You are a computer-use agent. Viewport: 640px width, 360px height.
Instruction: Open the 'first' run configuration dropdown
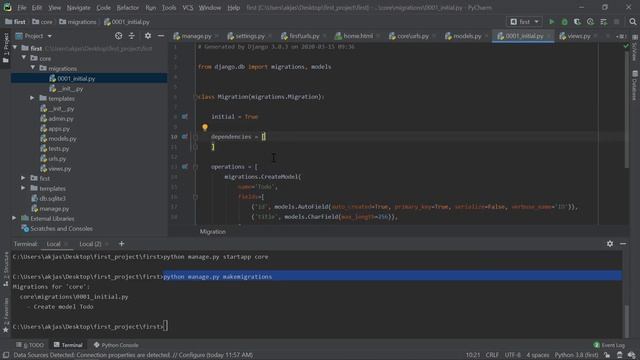point(524,22)
